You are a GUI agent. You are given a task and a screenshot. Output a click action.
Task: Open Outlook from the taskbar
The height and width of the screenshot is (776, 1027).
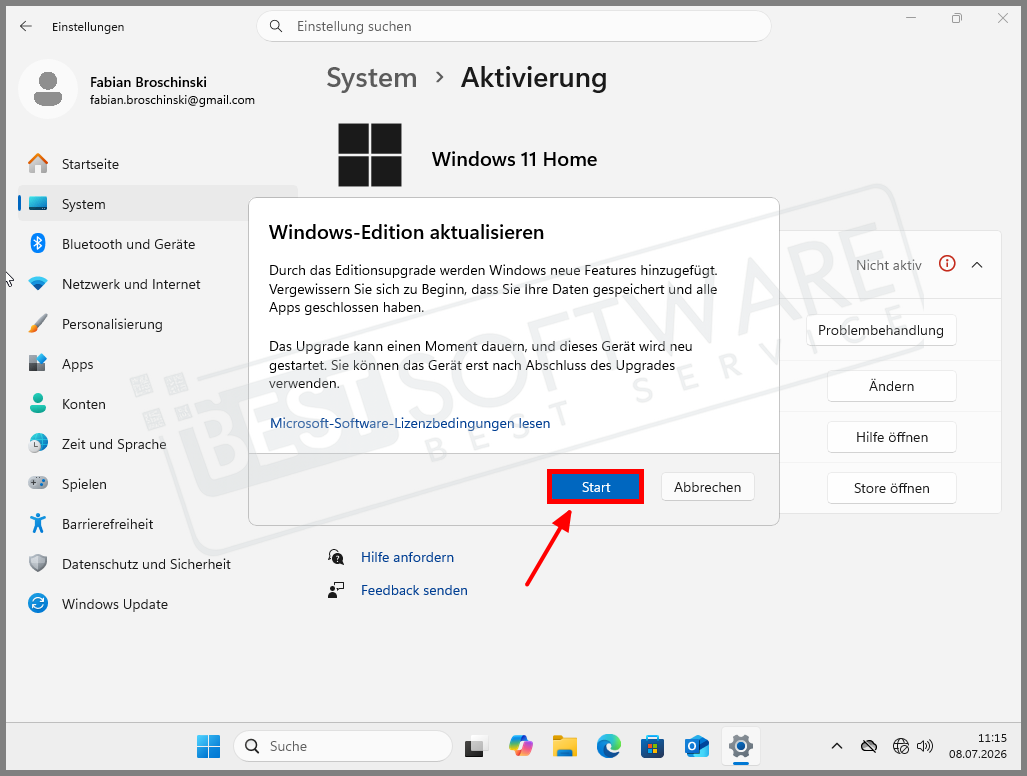tap(696, 746)
